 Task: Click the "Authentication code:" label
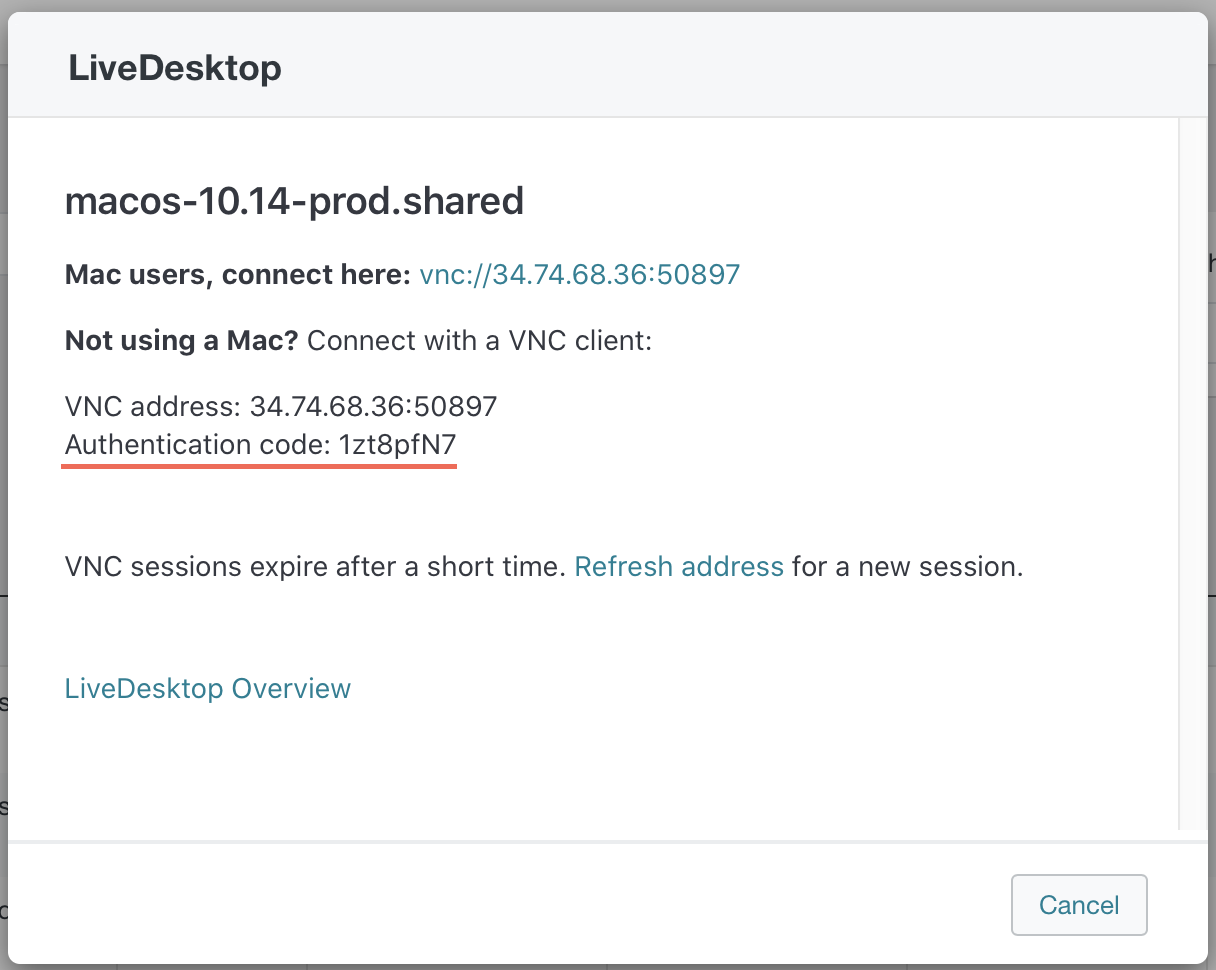197,444
